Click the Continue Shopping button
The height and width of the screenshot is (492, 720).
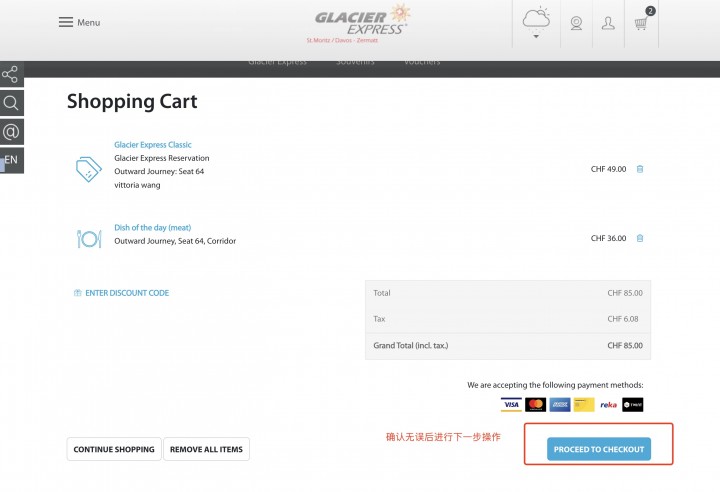pos(114,449)
